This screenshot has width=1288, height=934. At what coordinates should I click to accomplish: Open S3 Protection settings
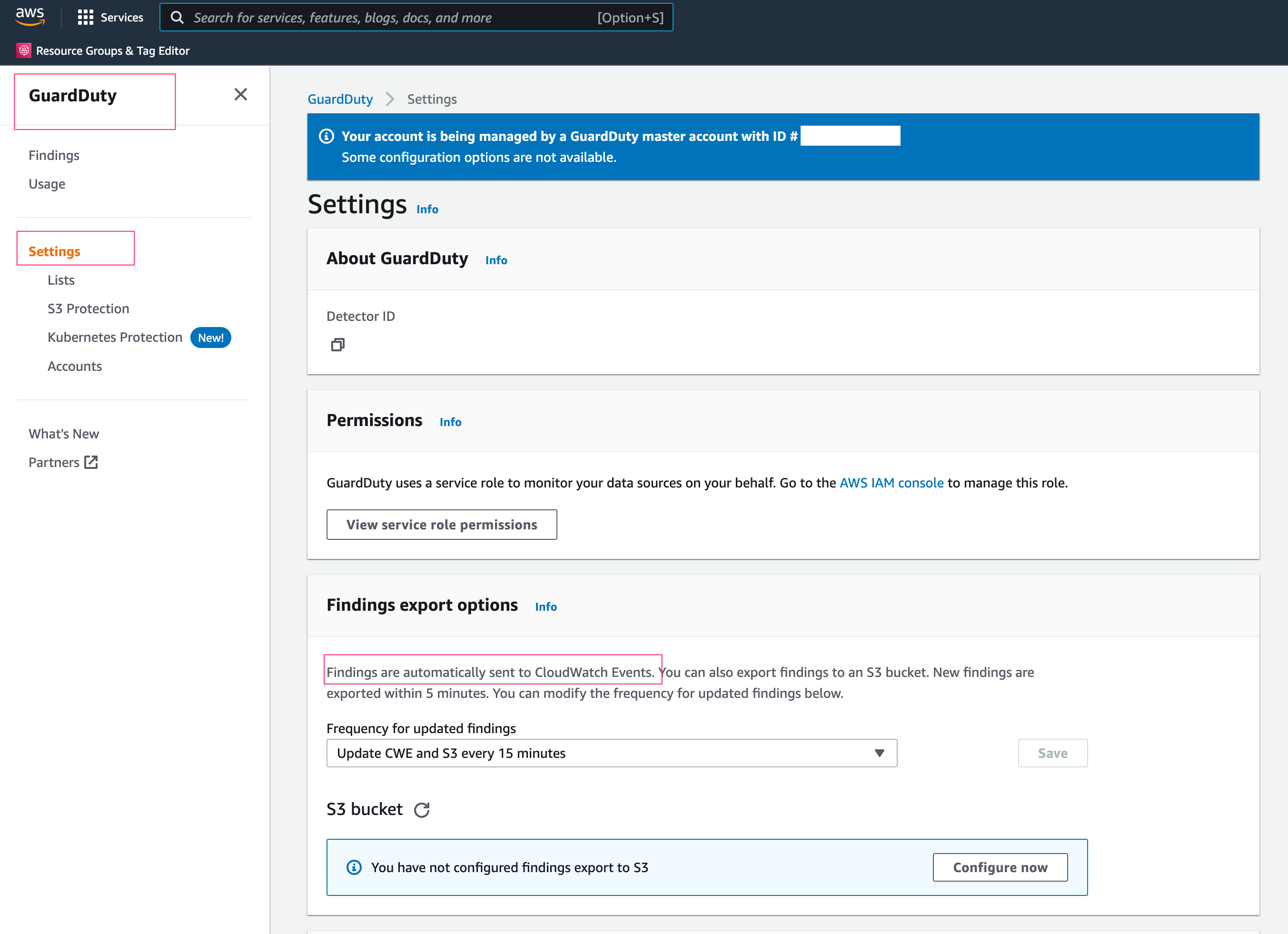tap(89, 308)
